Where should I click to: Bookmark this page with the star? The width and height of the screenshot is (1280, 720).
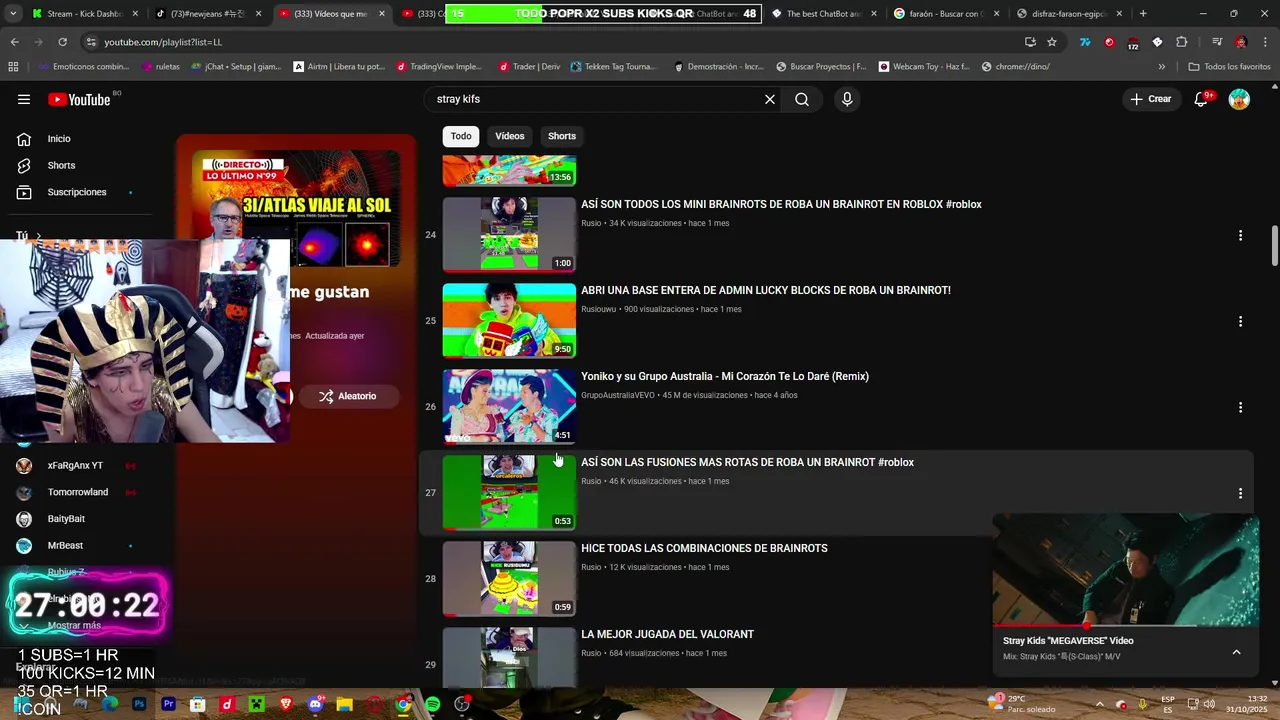coord(1052,42)
